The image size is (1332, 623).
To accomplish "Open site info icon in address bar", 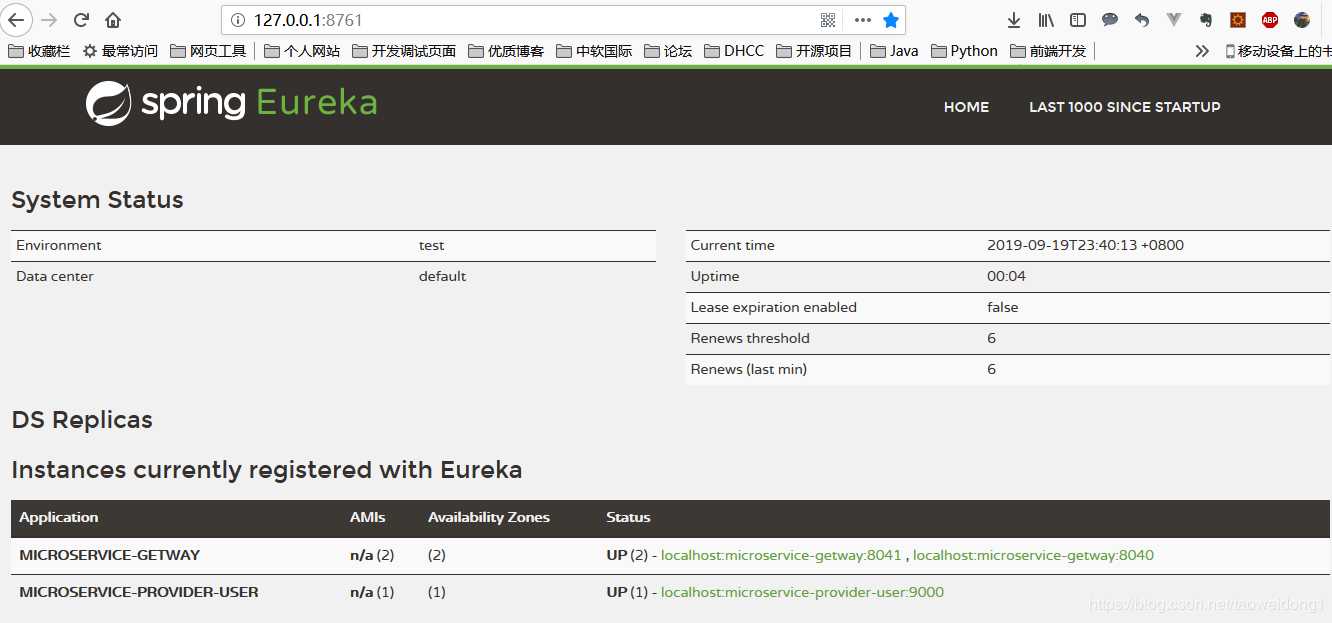I will pyautogui.click(x=237, y=20).
